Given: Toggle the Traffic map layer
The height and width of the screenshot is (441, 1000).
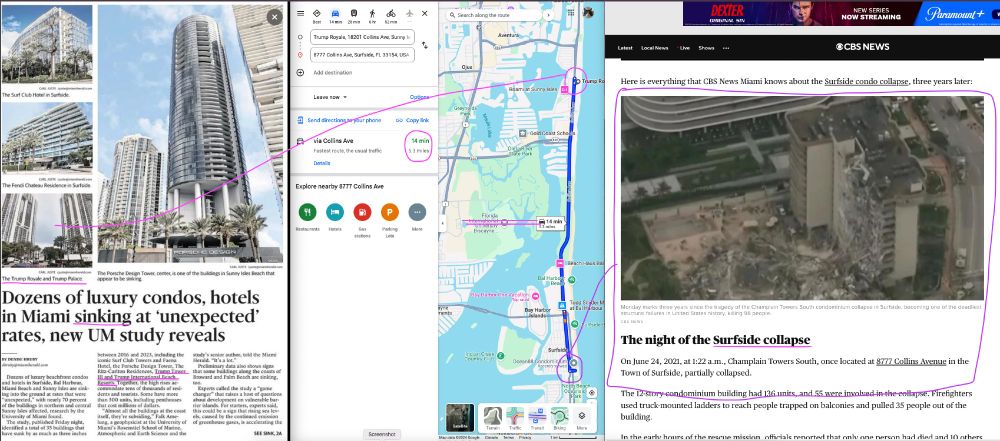Looking at the screenshot, I should coord(515,419).
